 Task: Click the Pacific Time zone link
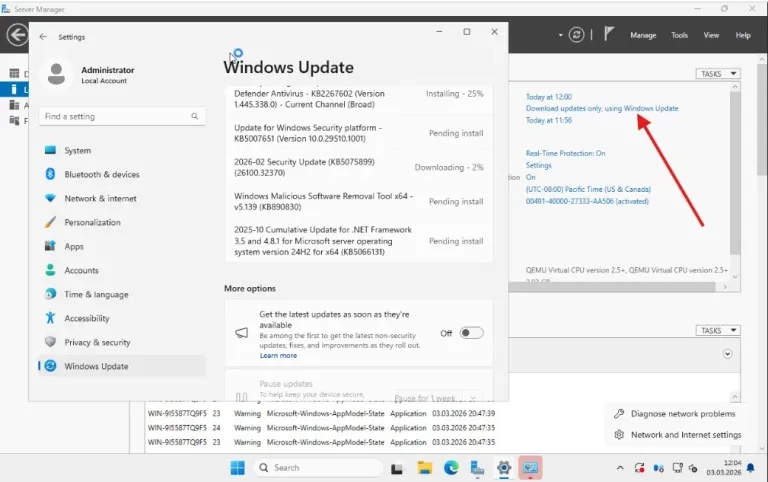point(588,189)
